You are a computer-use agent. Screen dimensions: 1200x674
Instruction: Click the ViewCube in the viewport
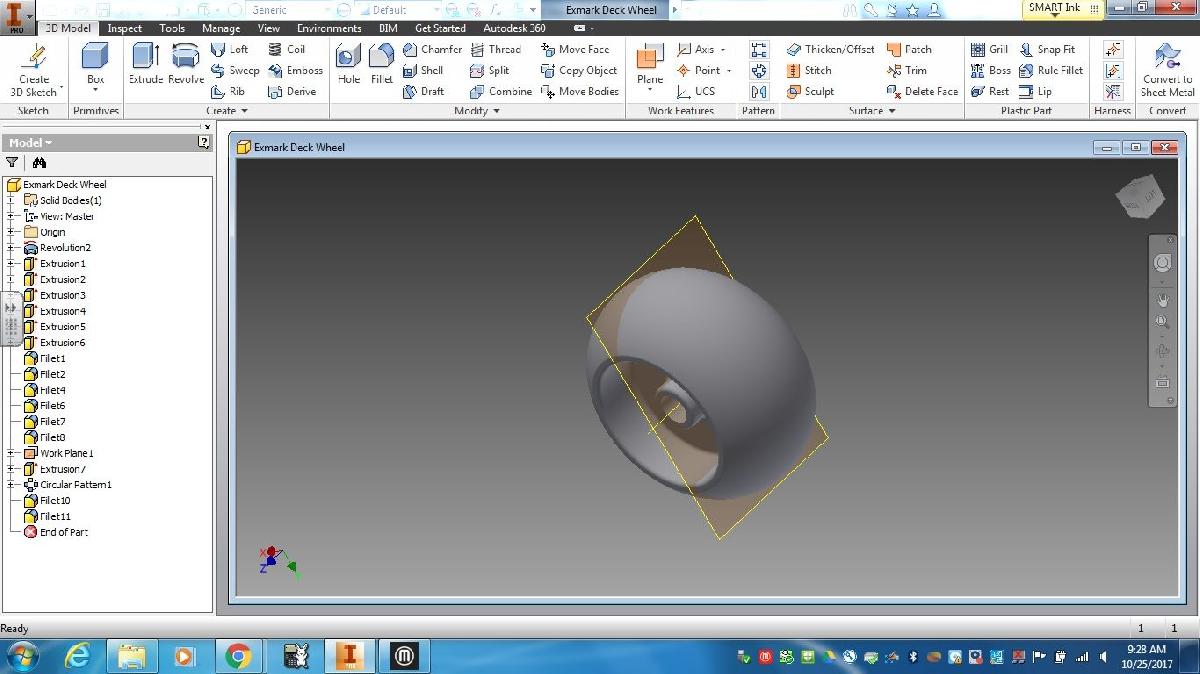1139,197
